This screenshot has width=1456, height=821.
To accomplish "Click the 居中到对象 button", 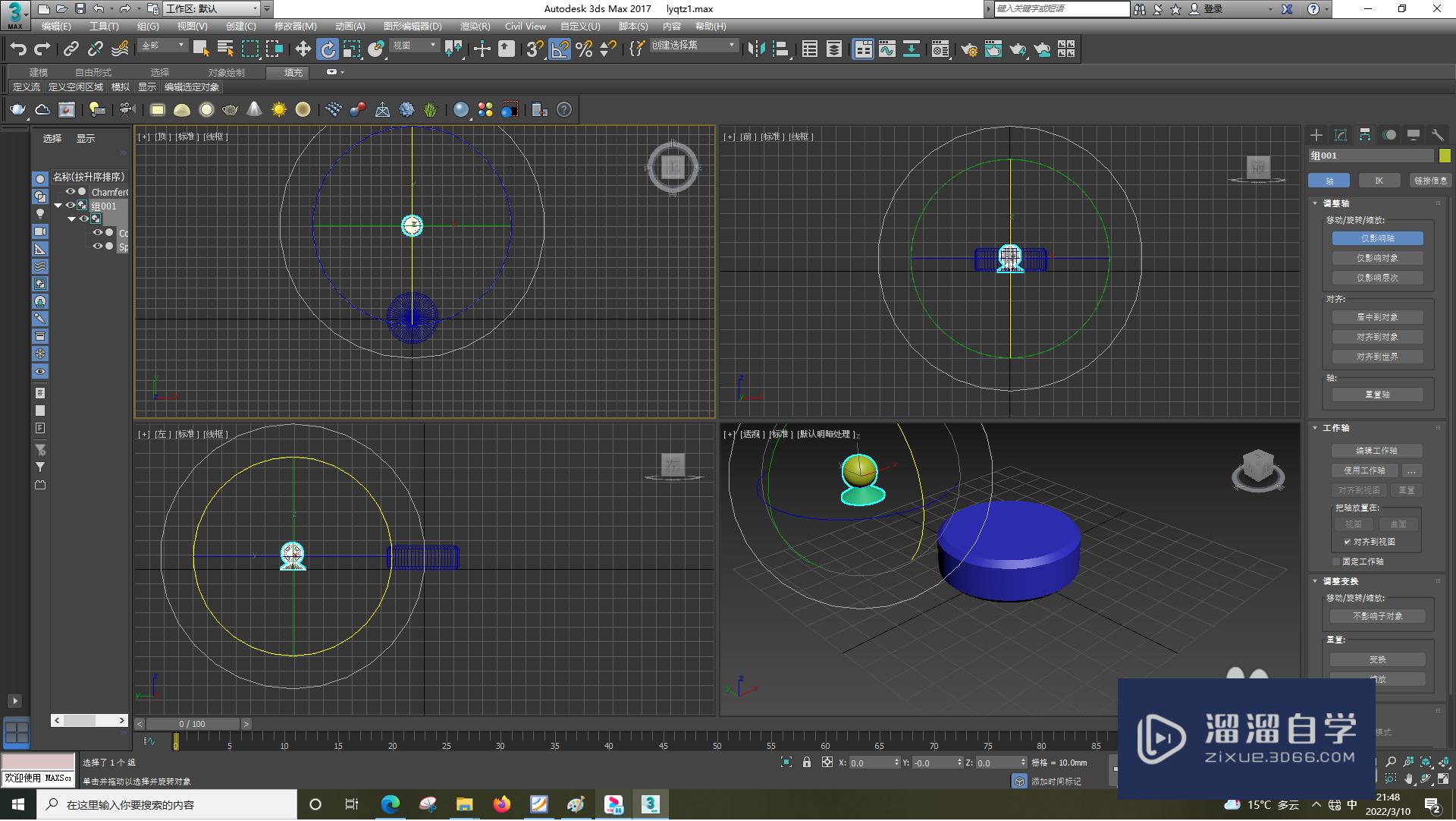I will pos(1377,317).
